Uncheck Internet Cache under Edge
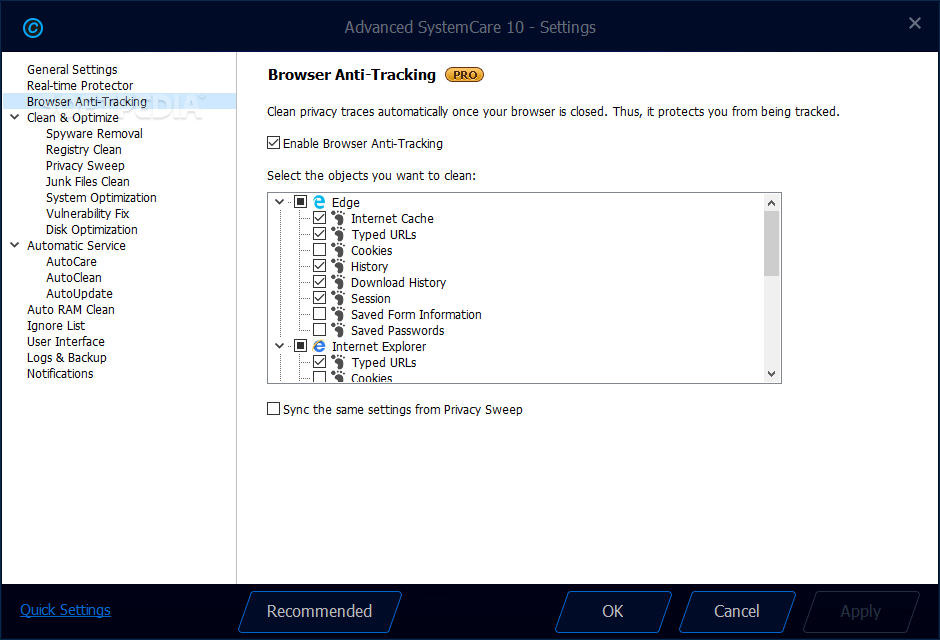The image size is (940, 640). 320,218
